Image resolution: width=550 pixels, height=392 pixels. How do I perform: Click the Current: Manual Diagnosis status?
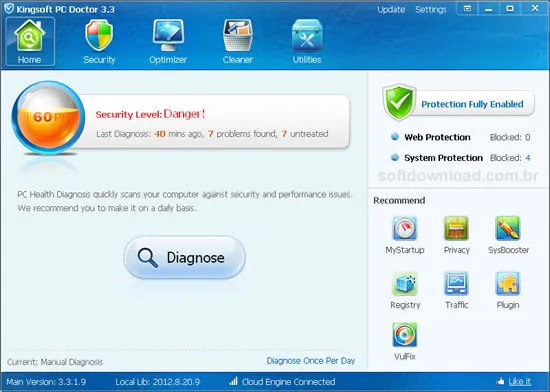point(55,362)
